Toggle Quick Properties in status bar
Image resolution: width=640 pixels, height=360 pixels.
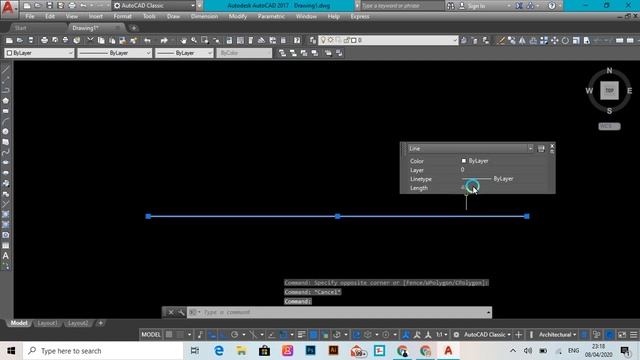tap(584, 335)
